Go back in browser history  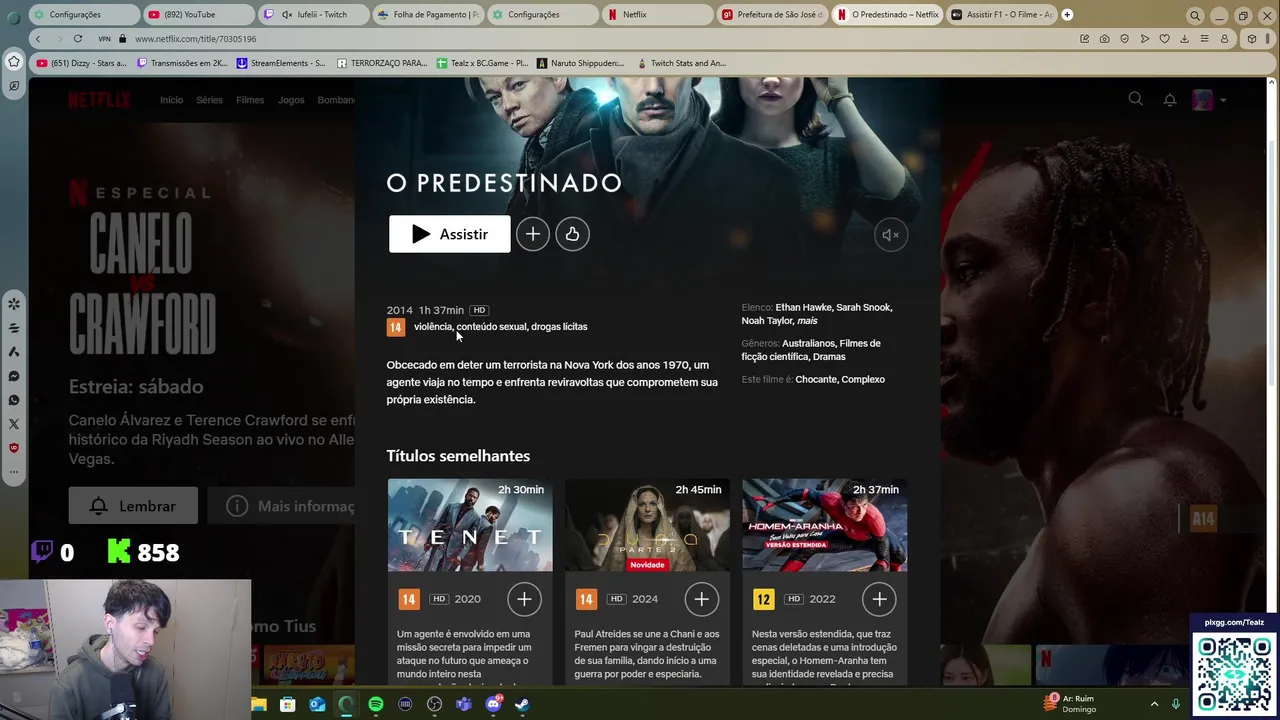click(x=38, y=38)
